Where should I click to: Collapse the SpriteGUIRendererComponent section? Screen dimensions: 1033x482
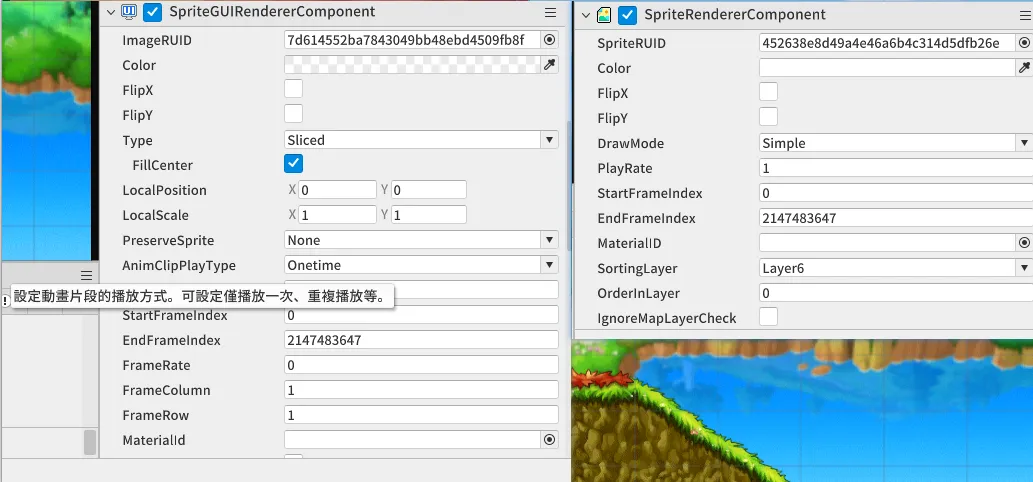[x=111, y=12]
